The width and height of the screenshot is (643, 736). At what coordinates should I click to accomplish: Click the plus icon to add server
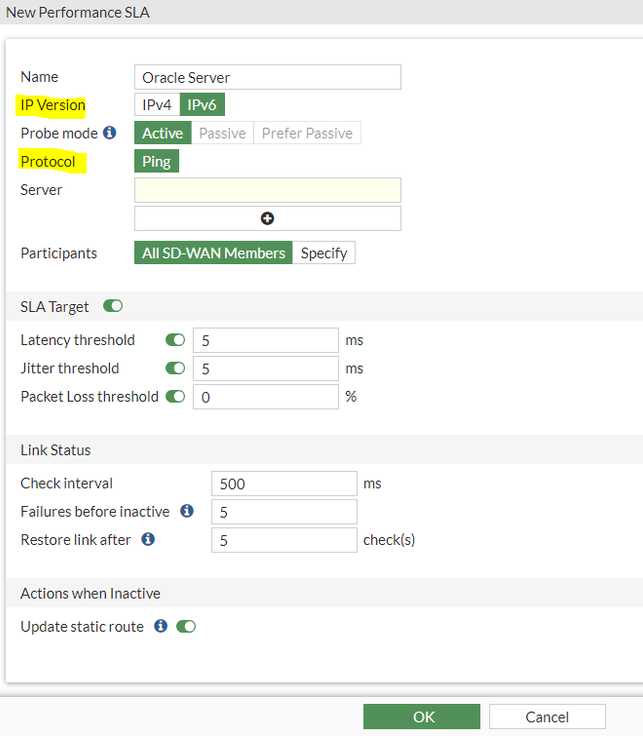tap(267, 218)
